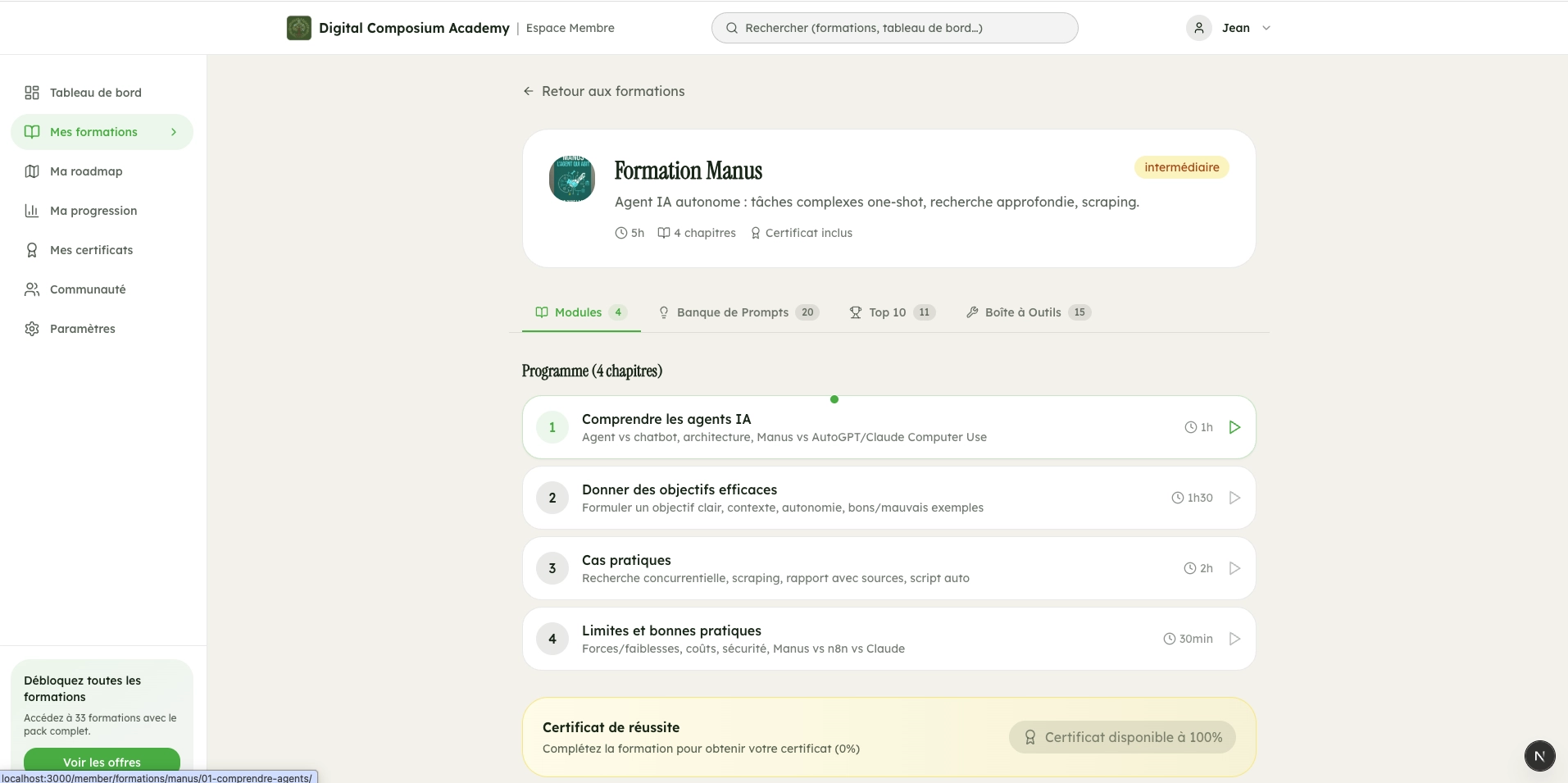The height and width of the screenshot is (783, 1568).
Task: Click the green progress marker above chapter 1
Action: tap(834, 399)
